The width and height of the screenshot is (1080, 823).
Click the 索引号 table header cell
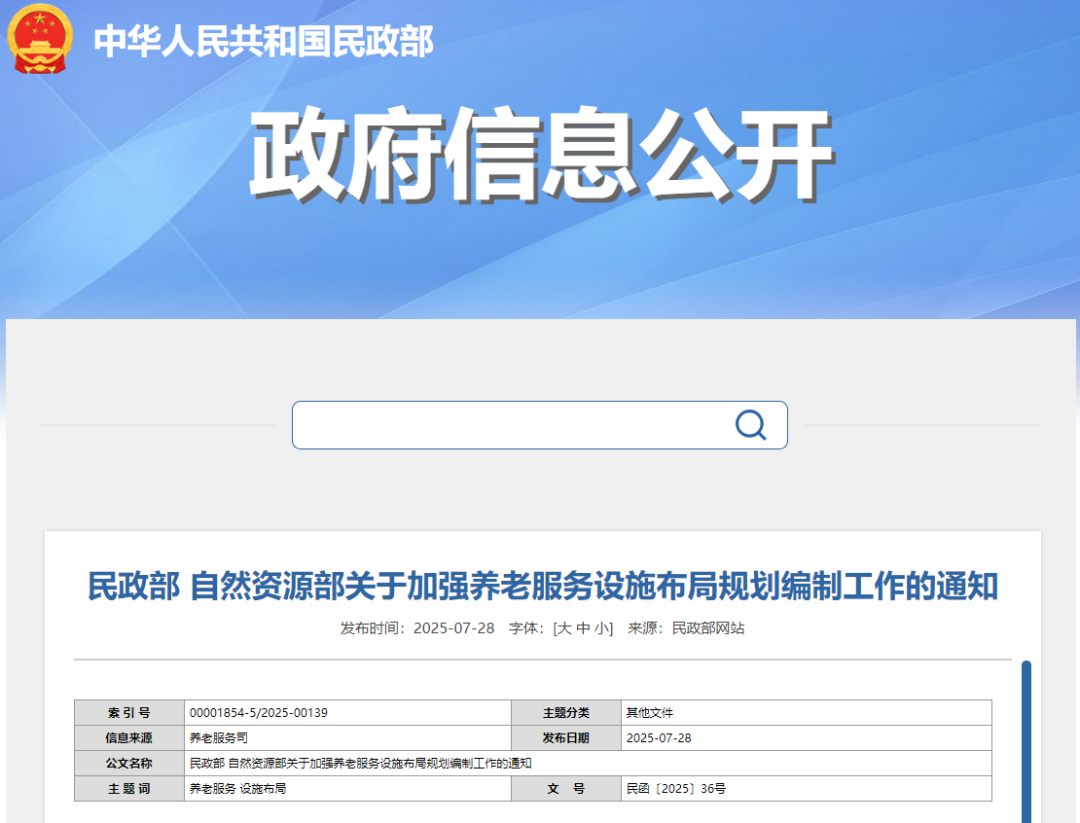tap(127, 712)
